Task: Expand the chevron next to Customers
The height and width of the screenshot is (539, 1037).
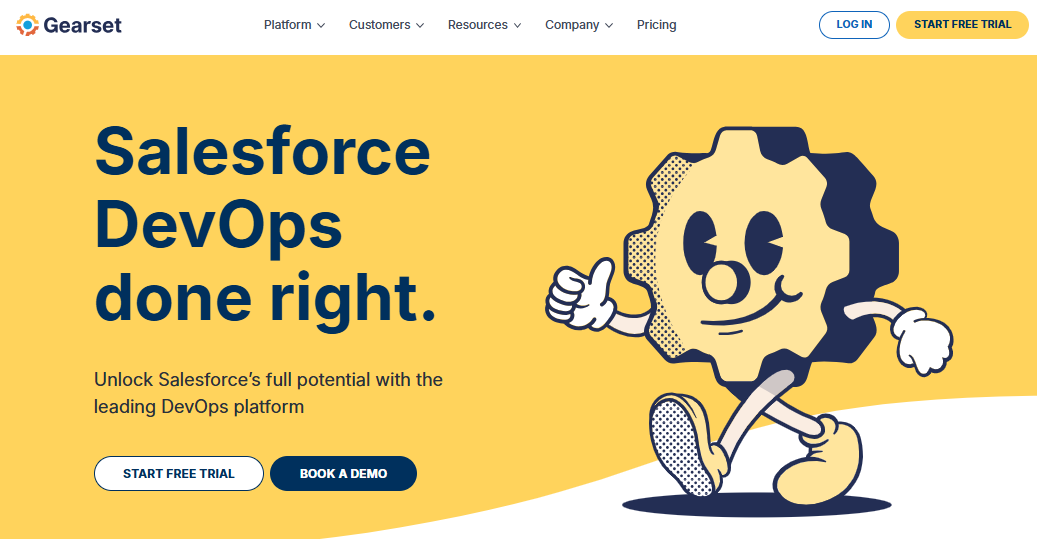Action: click(420, 26)
